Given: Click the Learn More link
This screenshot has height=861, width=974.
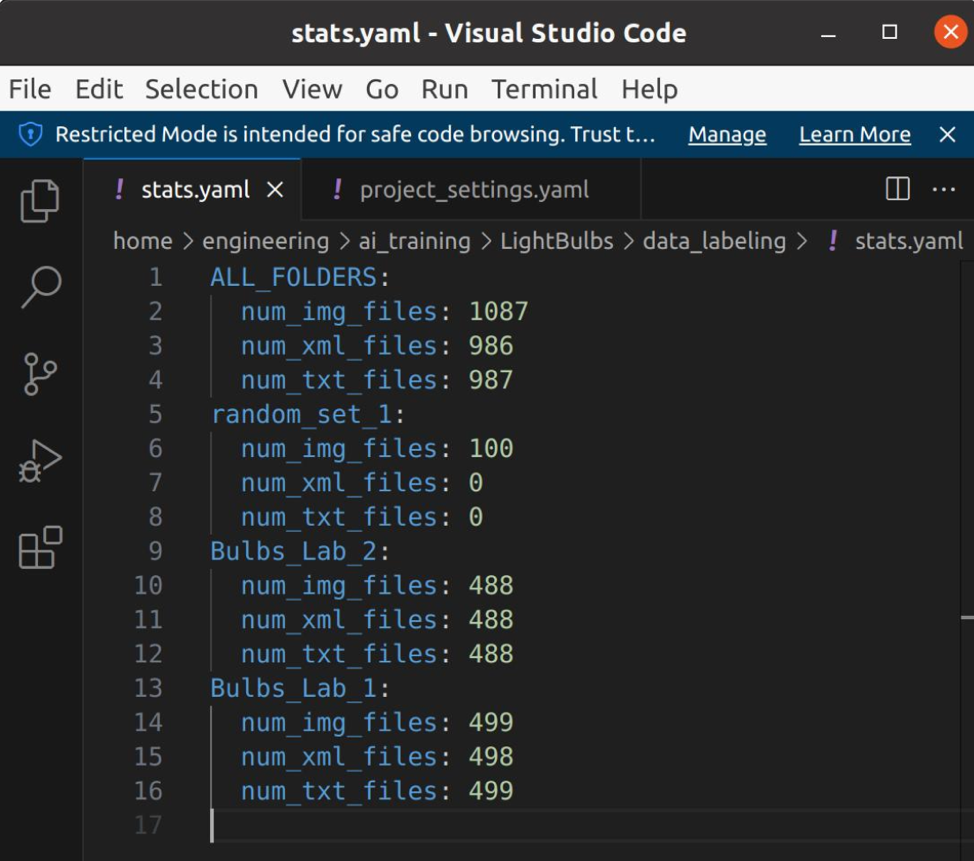Looking at the screenshot, I should pos(854,135).
